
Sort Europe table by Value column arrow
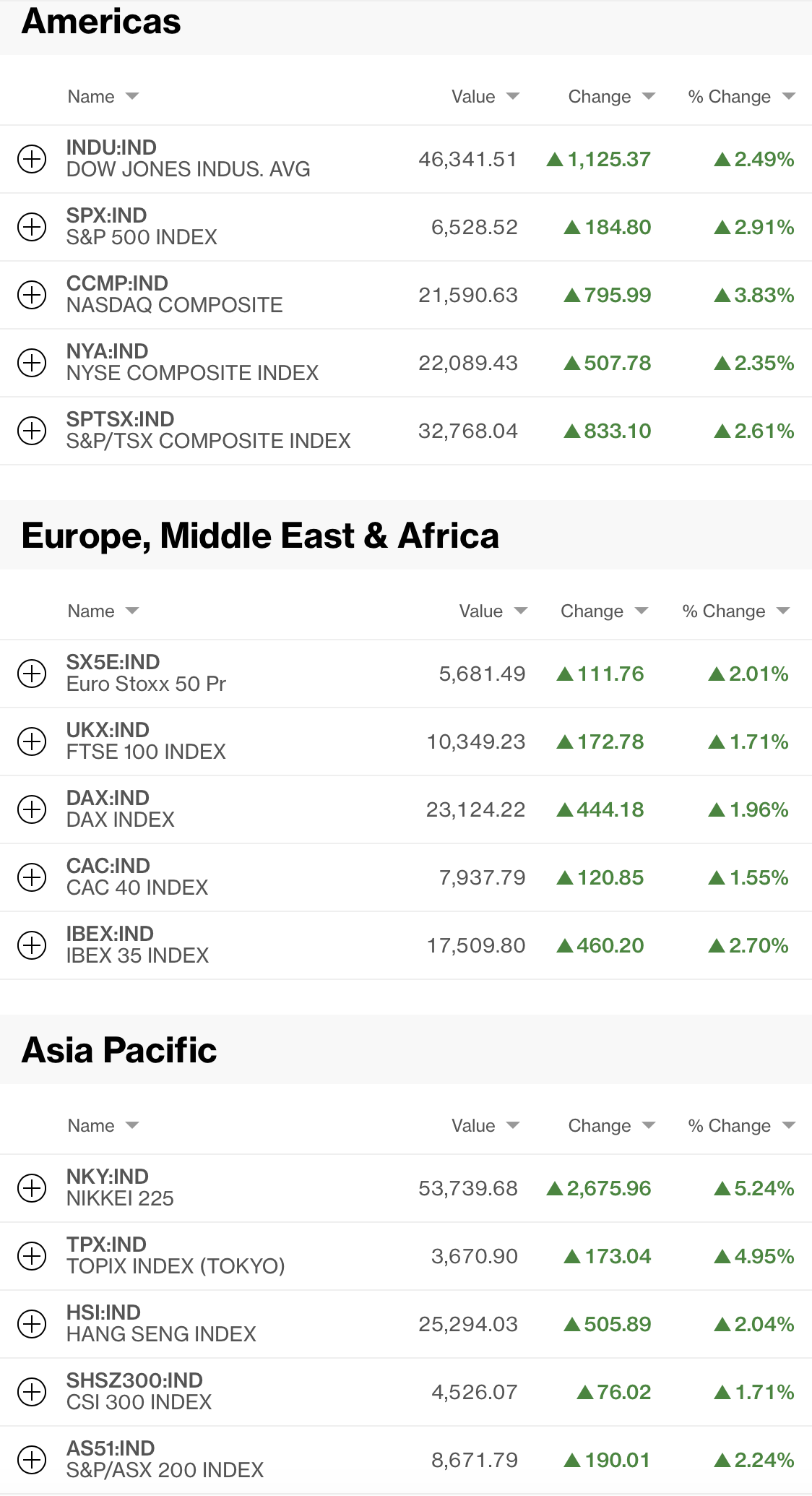coord(521,611)
